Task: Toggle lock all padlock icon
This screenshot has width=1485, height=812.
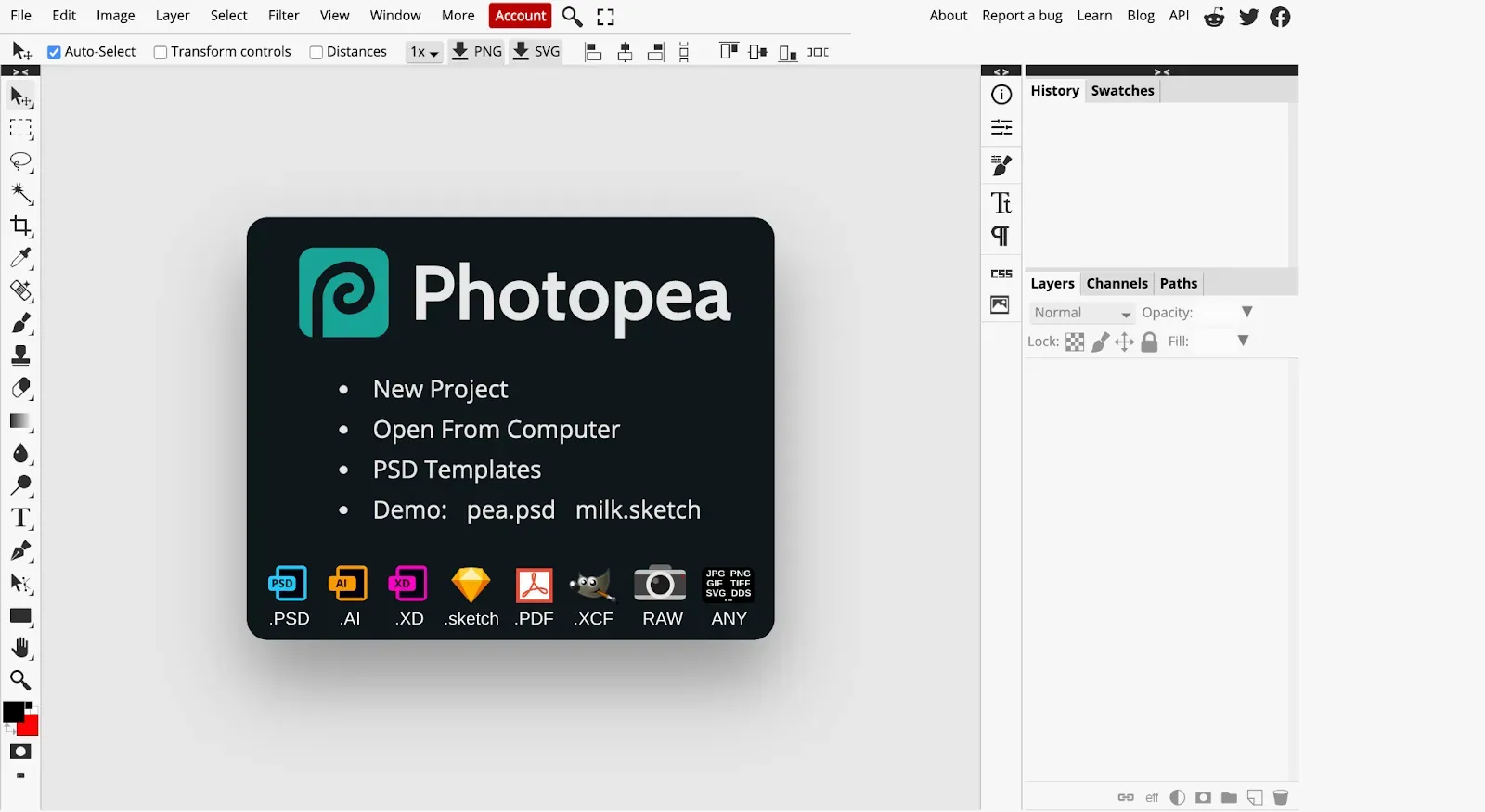Action: (x=1149, y=342)
